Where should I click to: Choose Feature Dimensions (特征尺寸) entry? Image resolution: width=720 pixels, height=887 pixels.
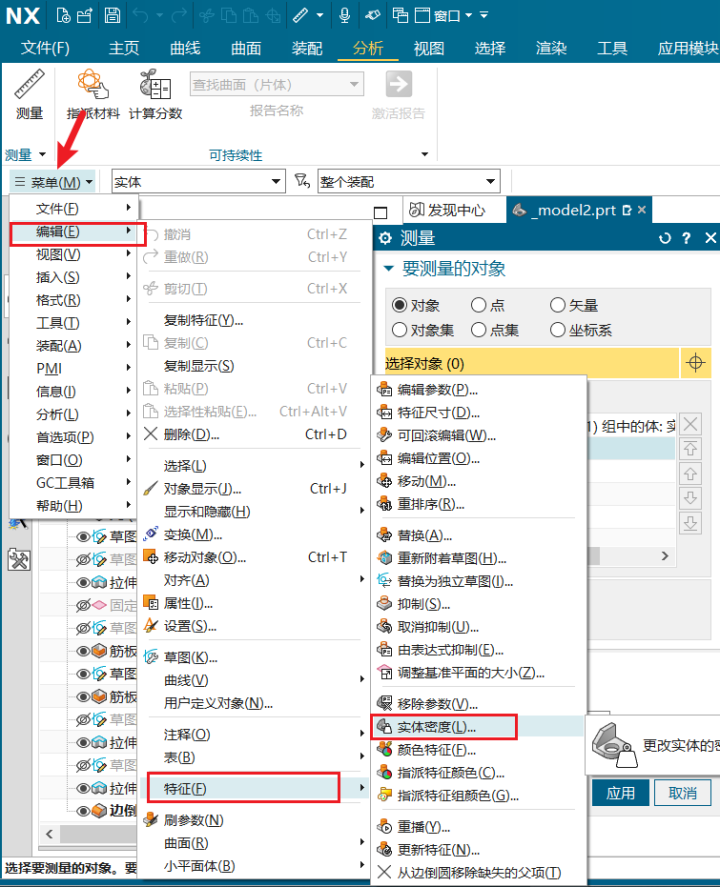438,412
